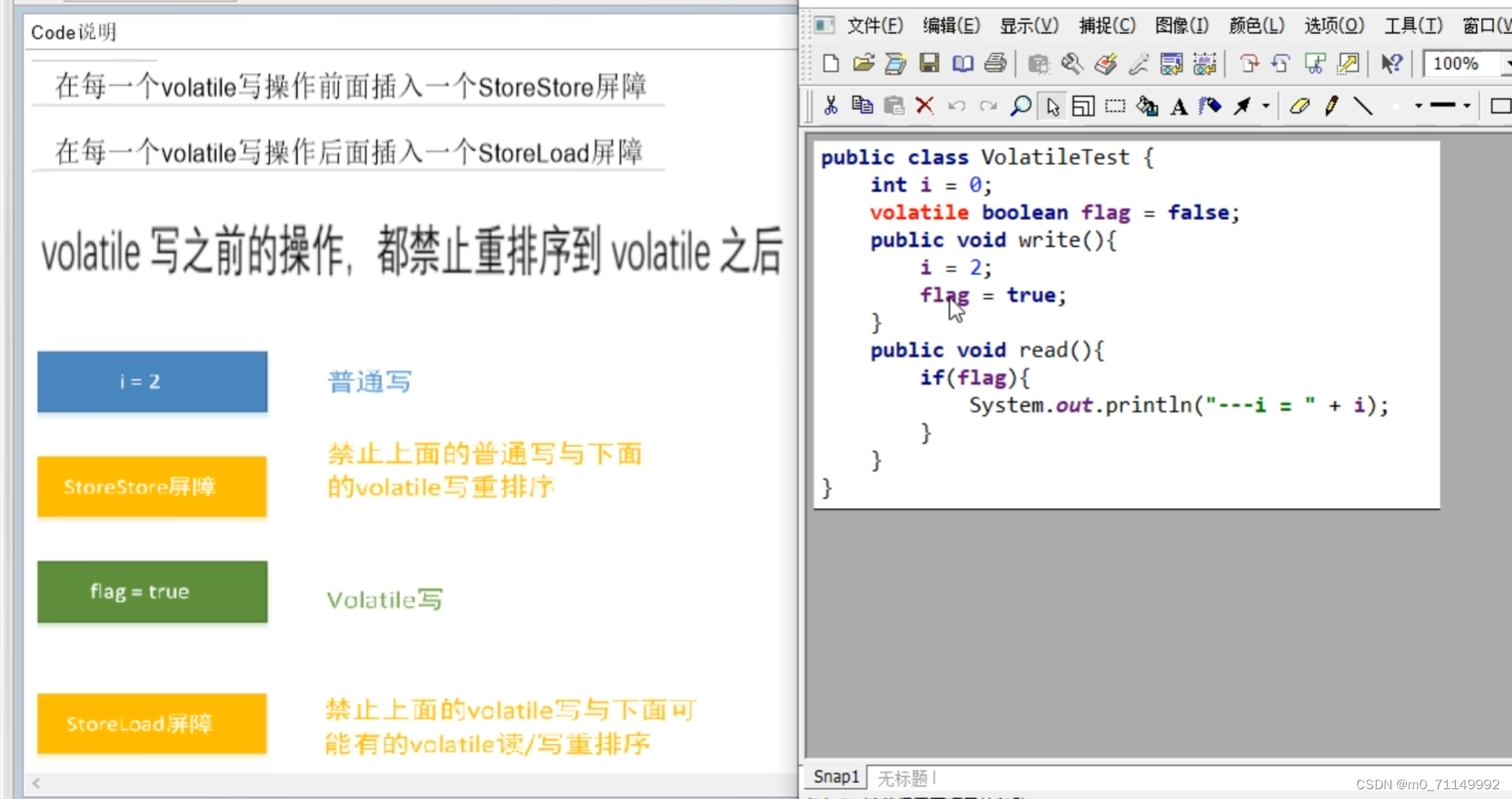The image size is (1512, 799).
Task: Acquire image from scanner icon
Action: [896, 64]
